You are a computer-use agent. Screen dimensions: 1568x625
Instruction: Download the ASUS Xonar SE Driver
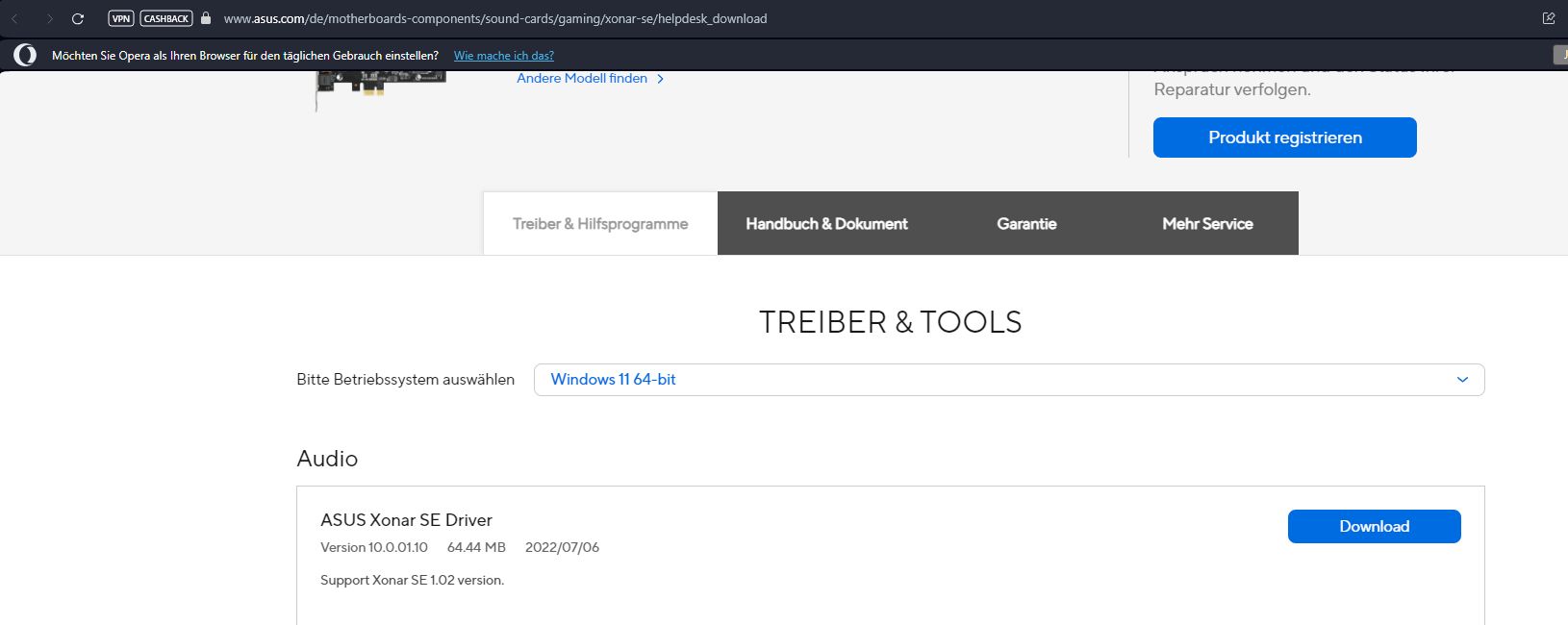(x=1375, y=527)
